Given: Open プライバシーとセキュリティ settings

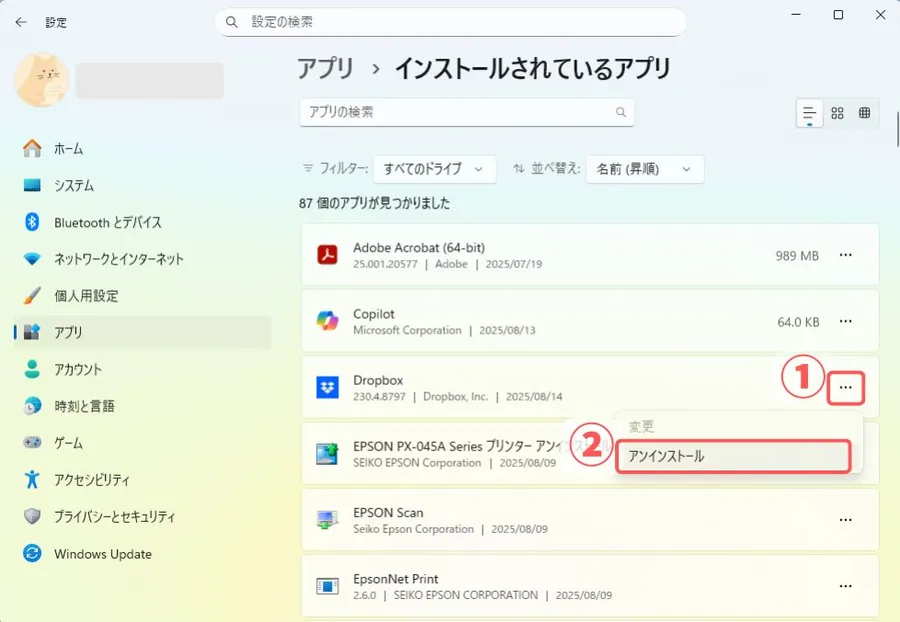Looking at the screenshot, I should 142,516.
